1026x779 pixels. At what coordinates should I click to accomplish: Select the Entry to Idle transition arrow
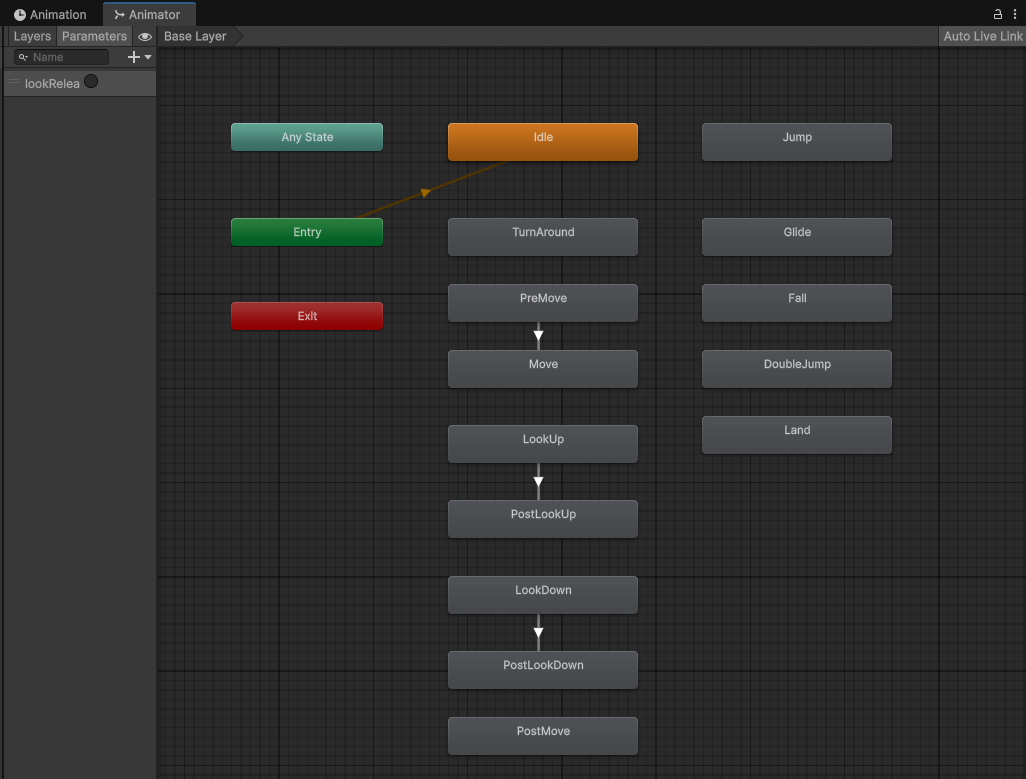[x=426, y=192]
